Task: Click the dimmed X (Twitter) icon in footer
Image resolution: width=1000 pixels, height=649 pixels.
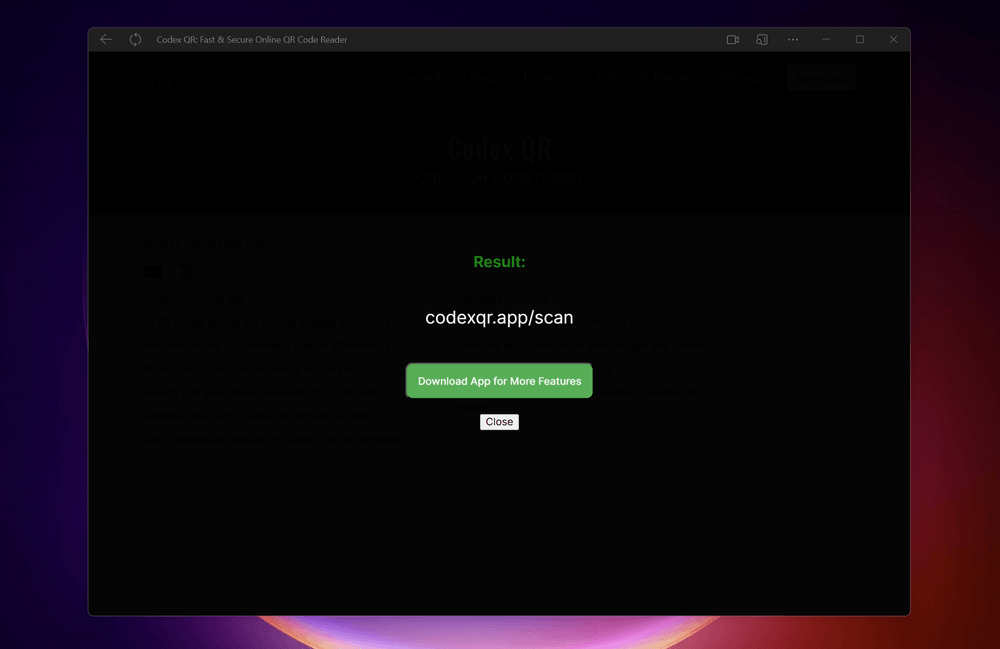Action: coord(187,272)
